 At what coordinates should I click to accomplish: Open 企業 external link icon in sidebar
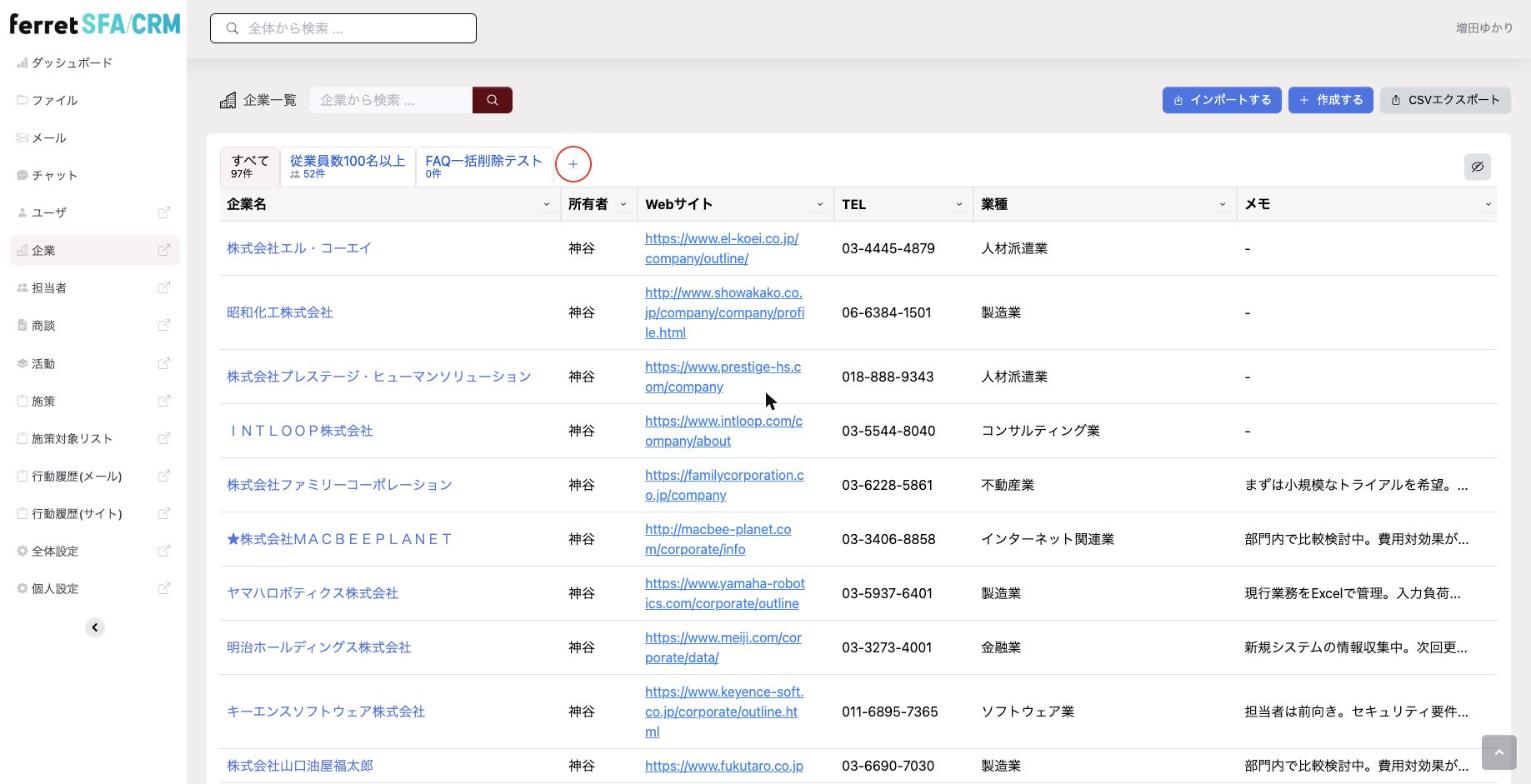(164, 250)
